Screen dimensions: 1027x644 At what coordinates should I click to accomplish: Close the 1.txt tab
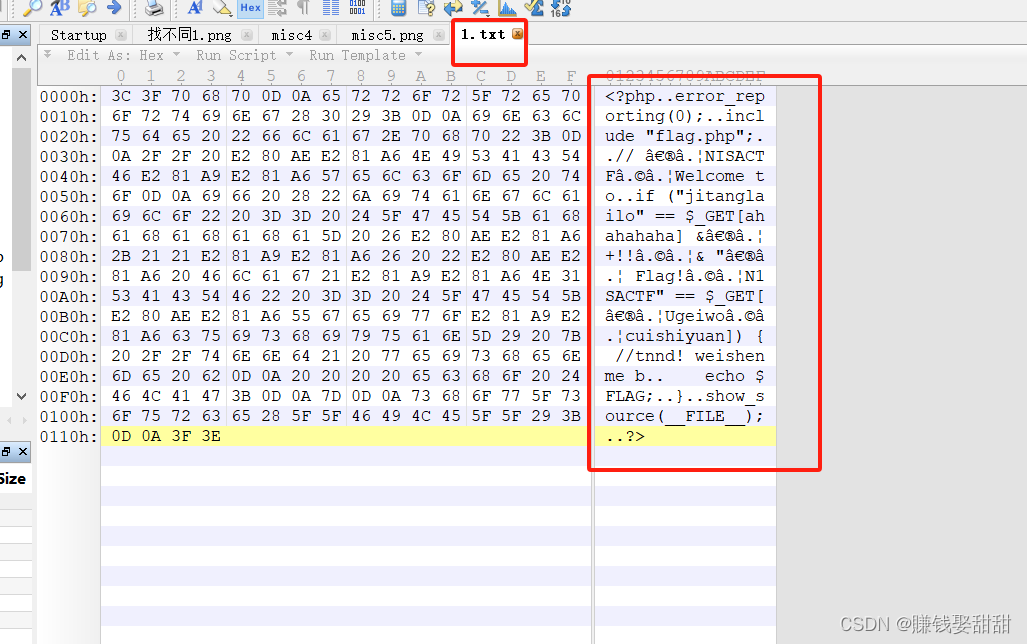click(517, 33)
